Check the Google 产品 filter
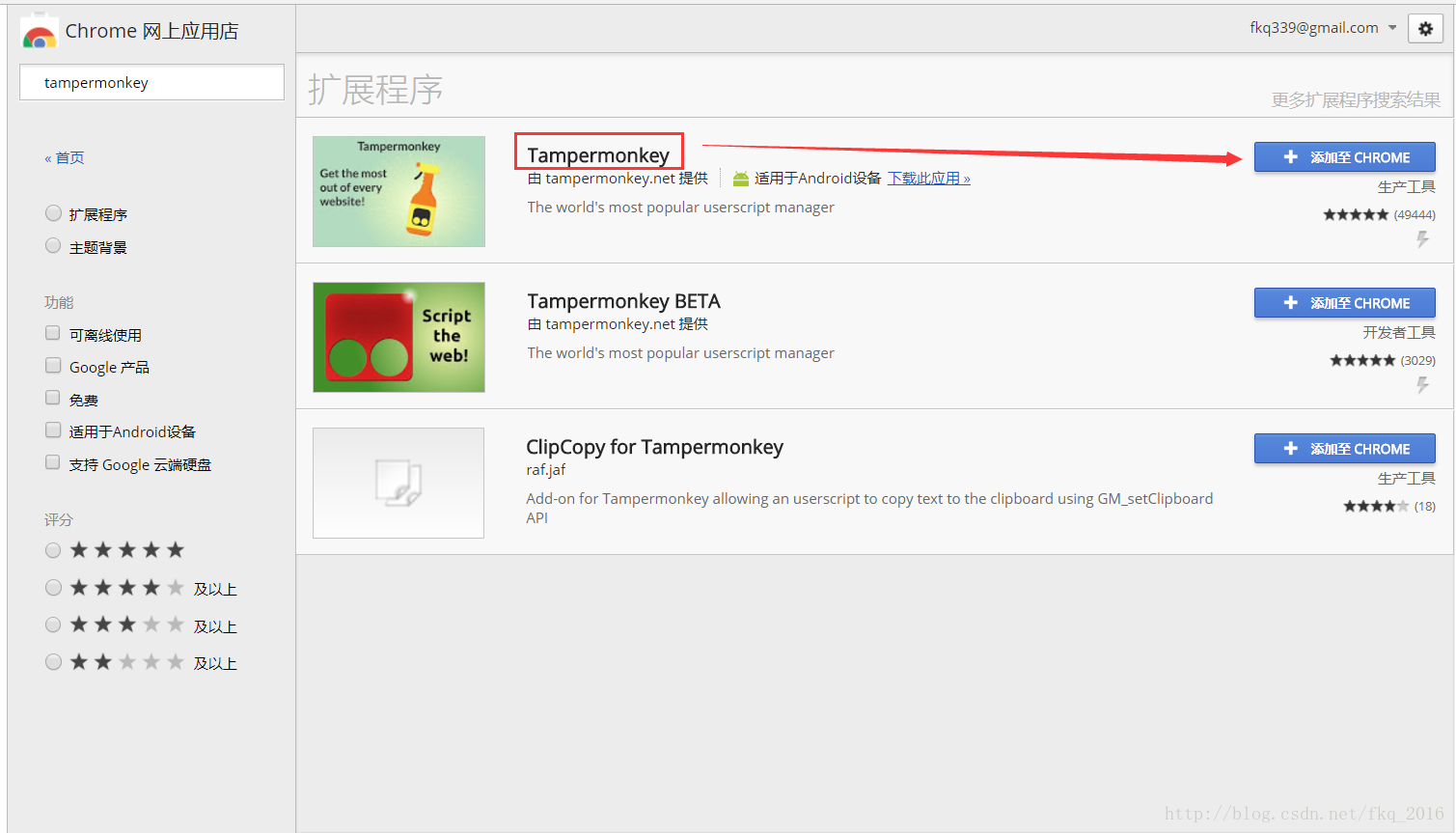1456x833 pixels. (x=53, y=366)
